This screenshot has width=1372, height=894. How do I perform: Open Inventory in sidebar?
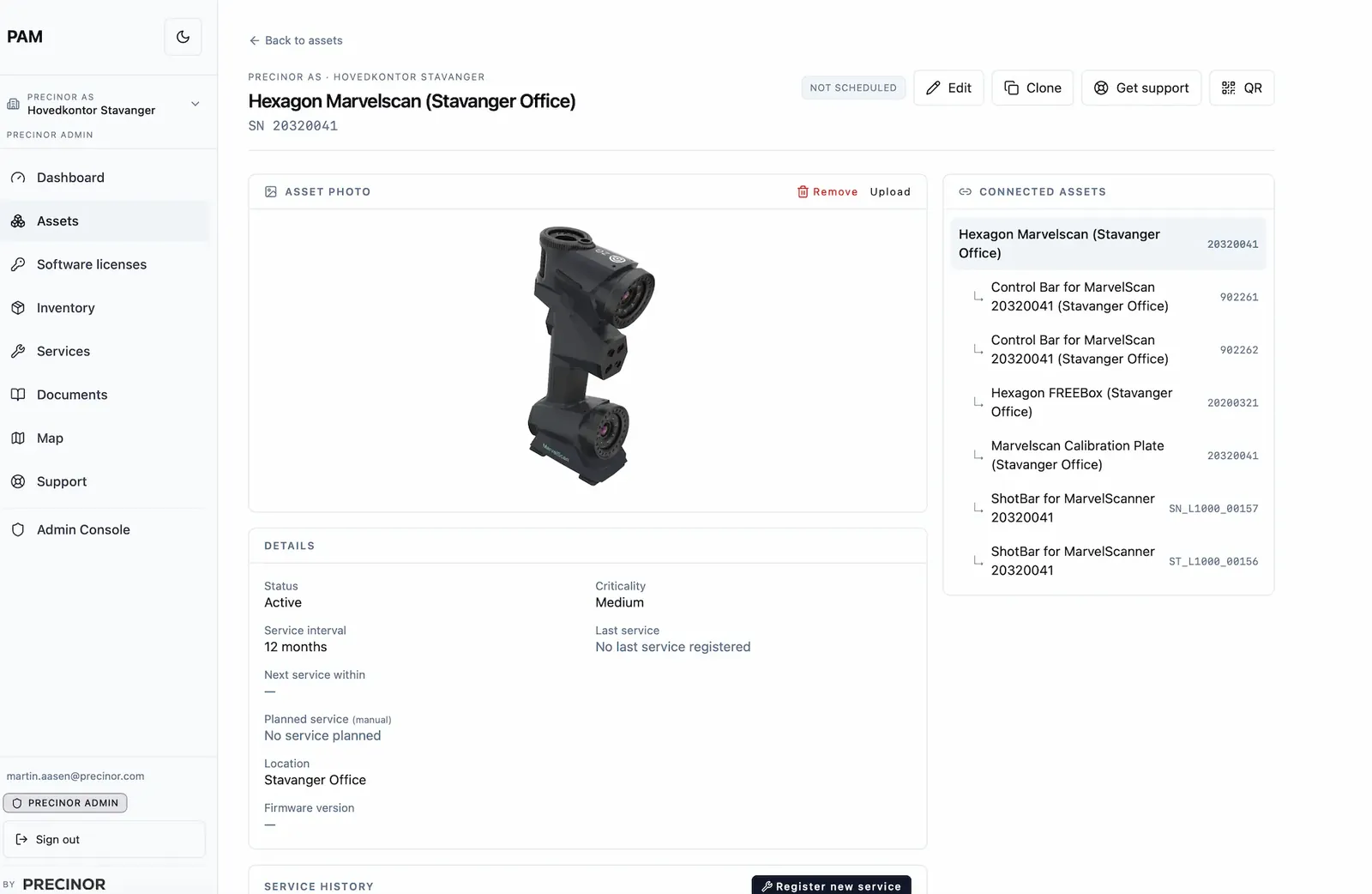105,308
